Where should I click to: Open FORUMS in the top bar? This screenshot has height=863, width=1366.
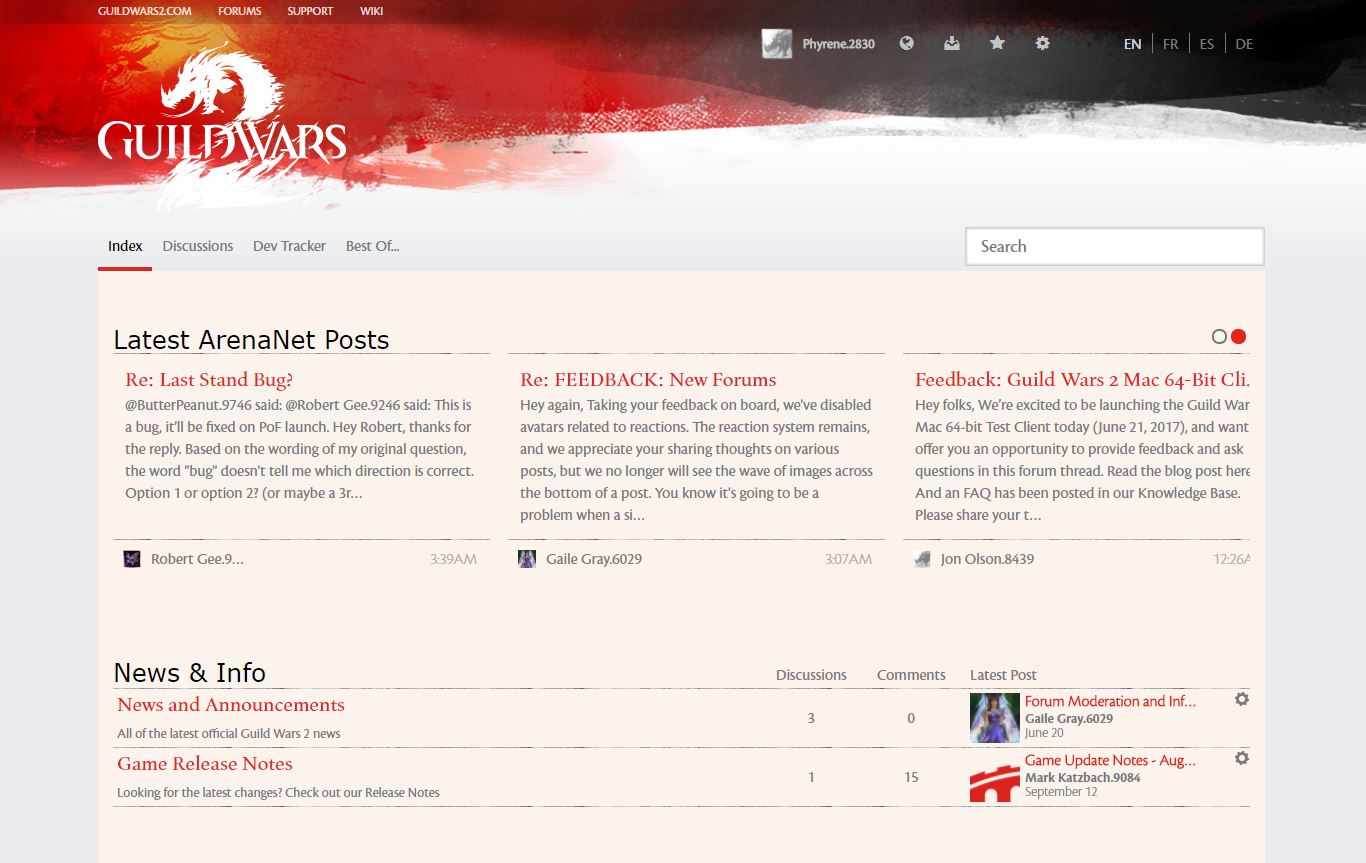click(x=239, y=11)
